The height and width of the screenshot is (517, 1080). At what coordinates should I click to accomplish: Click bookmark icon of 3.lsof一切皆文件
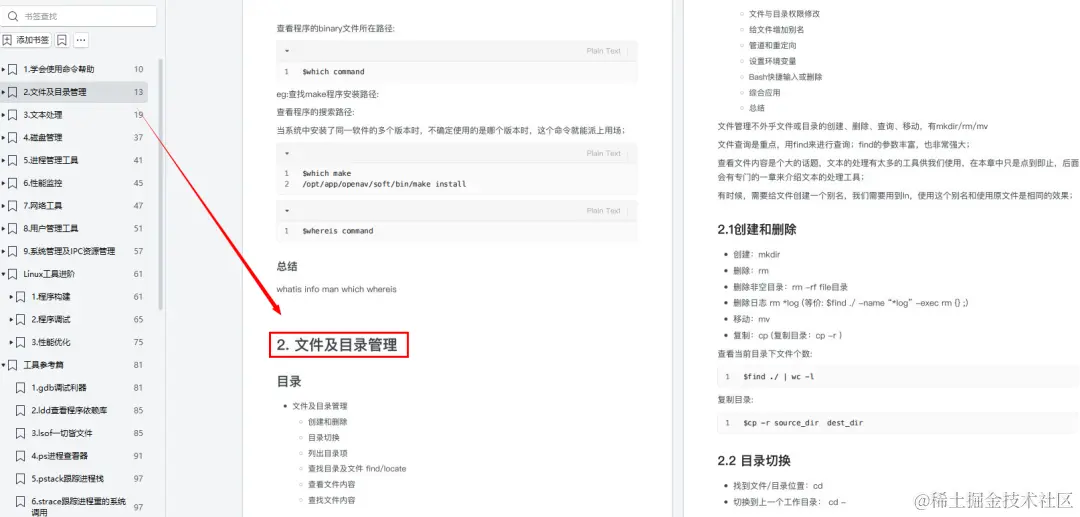point(21,433)
